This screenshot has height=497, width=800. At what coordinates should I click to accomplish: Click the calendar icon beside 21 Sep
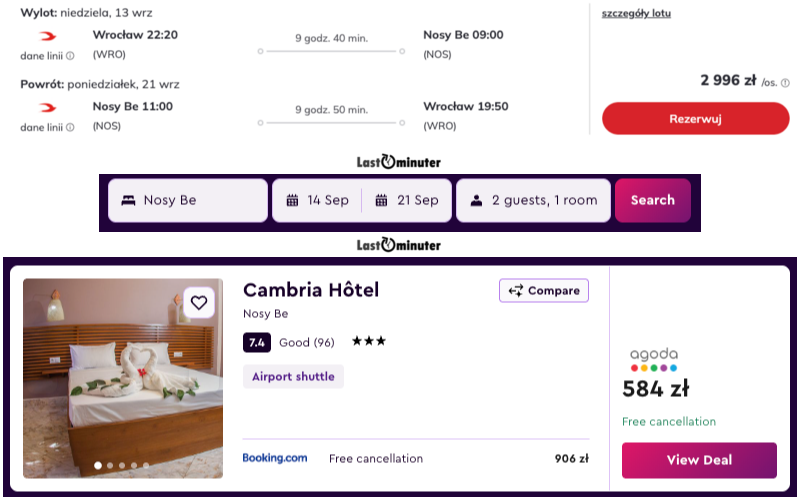tap(382, 201)
